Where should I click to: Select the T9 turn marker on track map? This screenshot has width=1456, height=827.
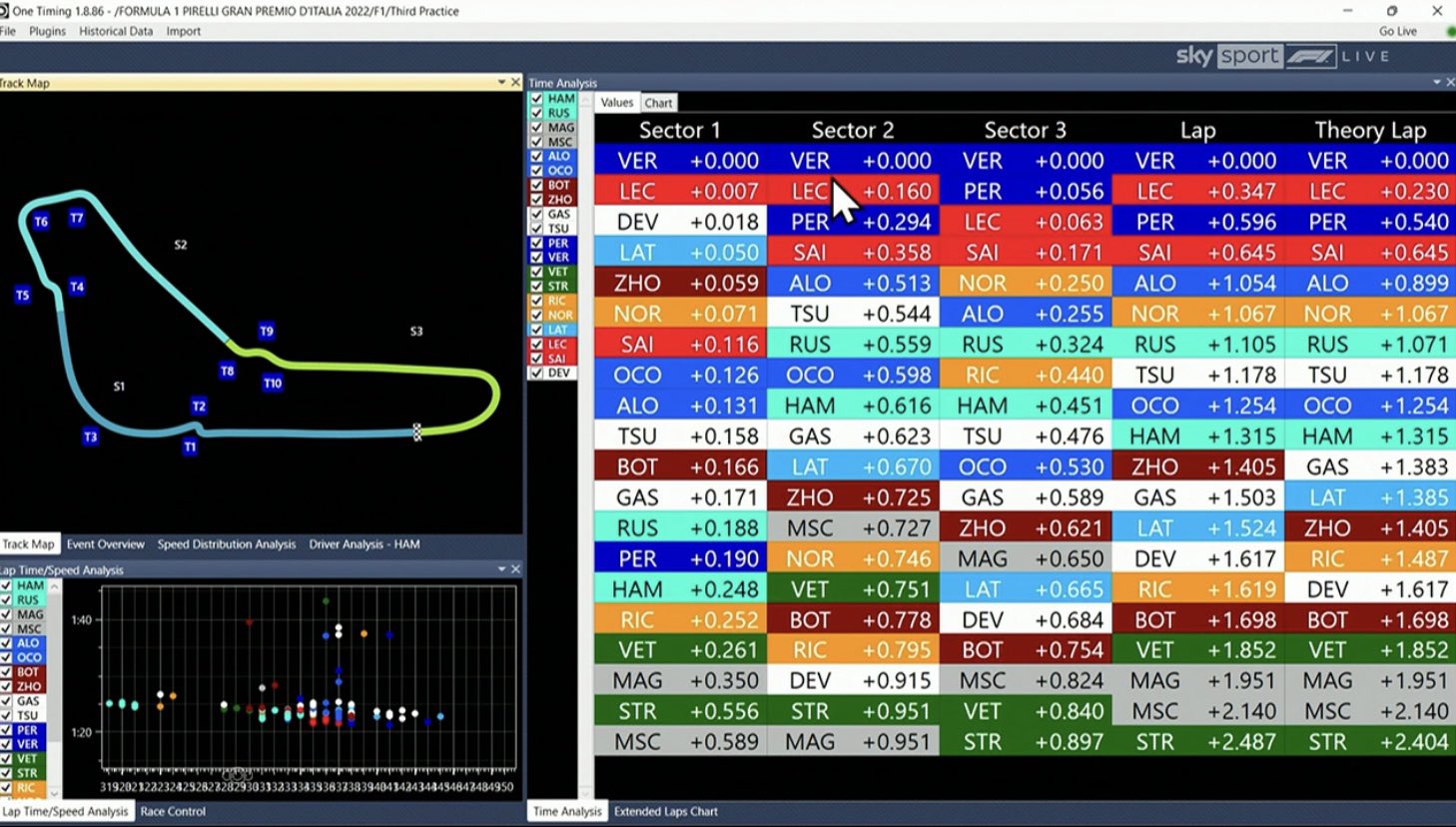coord(267,331)
